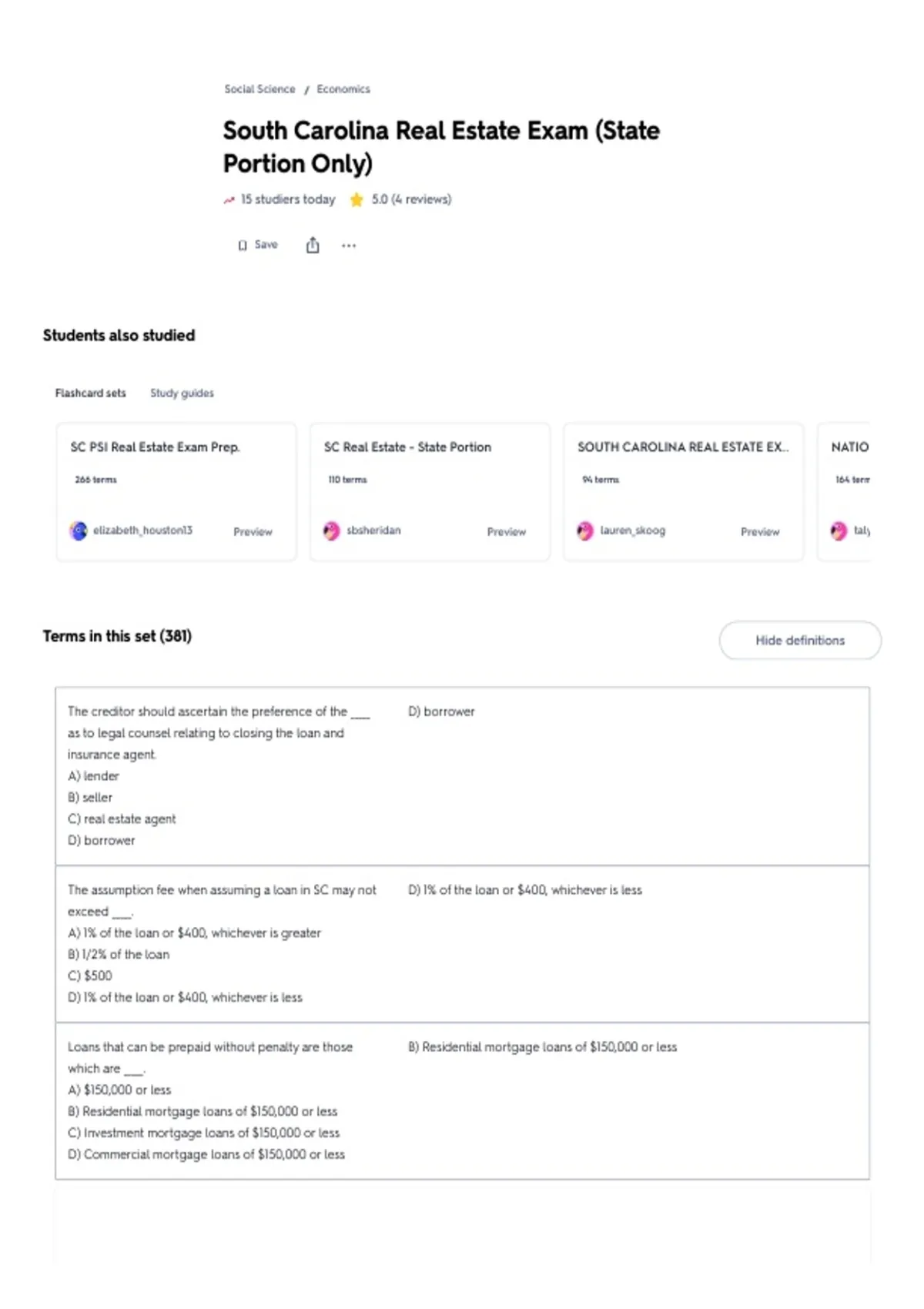
Task: Open the Economics breadcrumb link
Action: click(343, 89)
